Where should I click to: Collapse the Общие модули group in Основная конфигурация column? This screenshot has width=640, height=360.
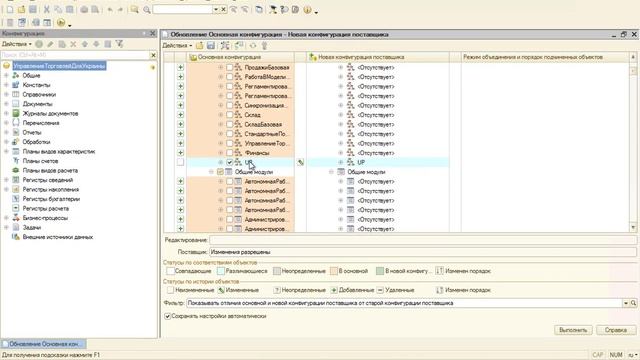click(211, 172)
